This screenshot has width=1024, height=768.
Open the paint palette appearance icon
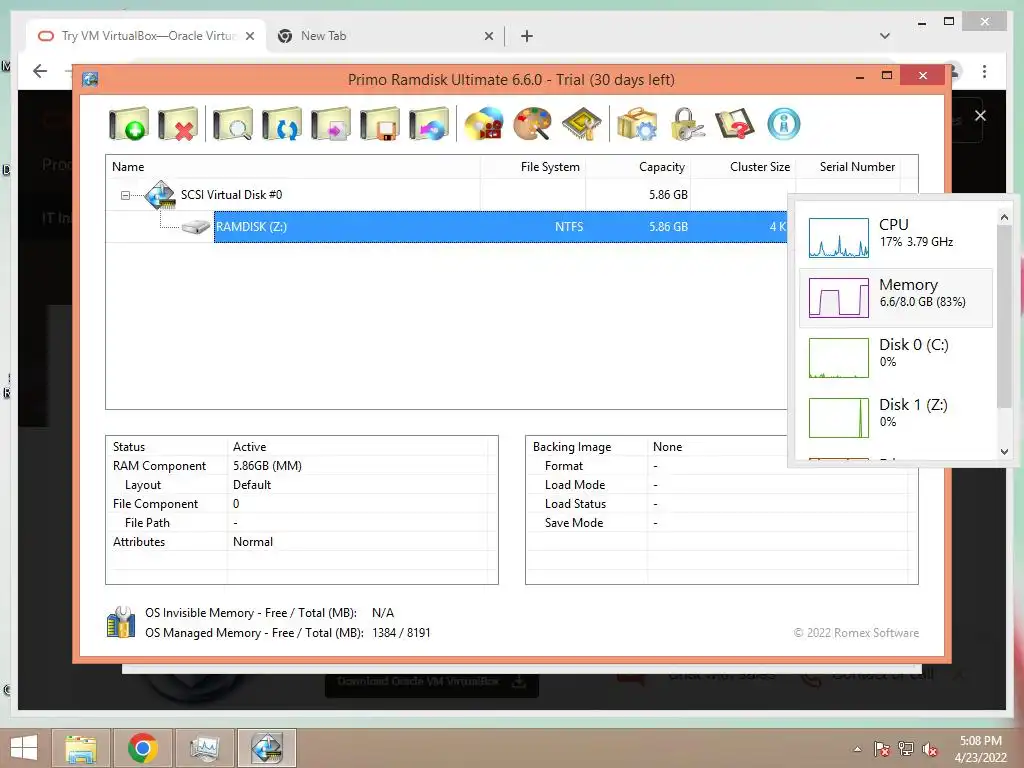point(532,124)
